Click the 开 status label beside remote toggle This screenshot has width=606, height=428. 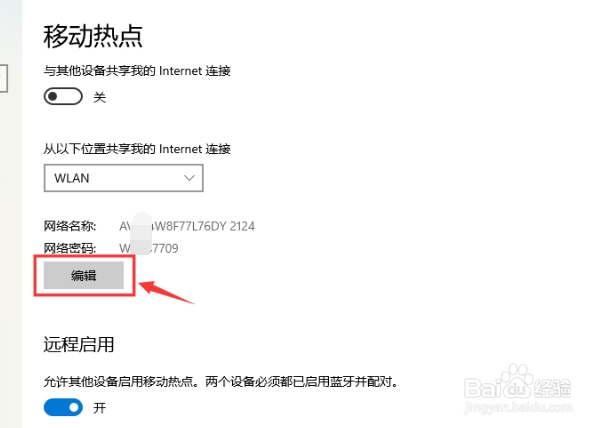coord(99,408)
